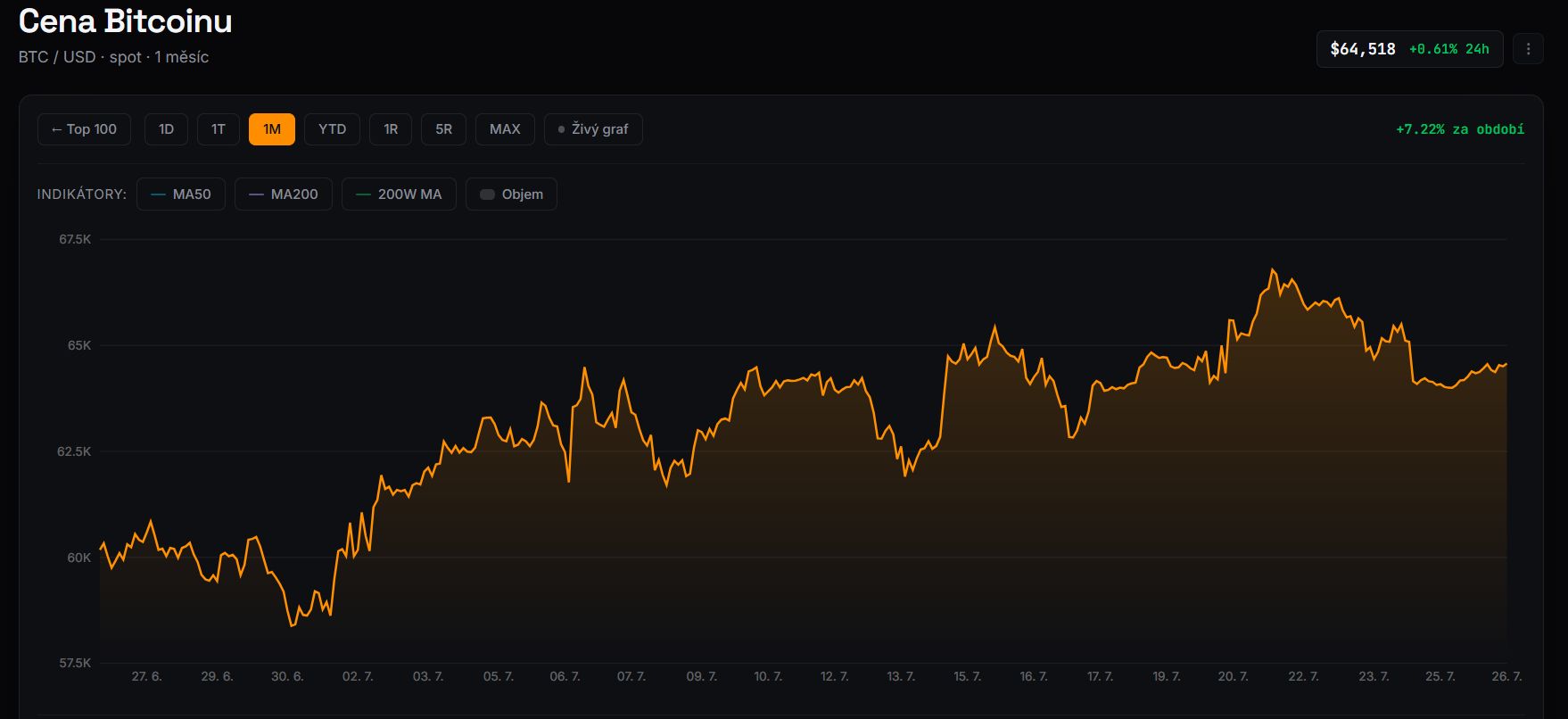This screenshot has height=719, width=1568.
Task: Switch chart to YTD range
Action: click(x=332, y=129)
